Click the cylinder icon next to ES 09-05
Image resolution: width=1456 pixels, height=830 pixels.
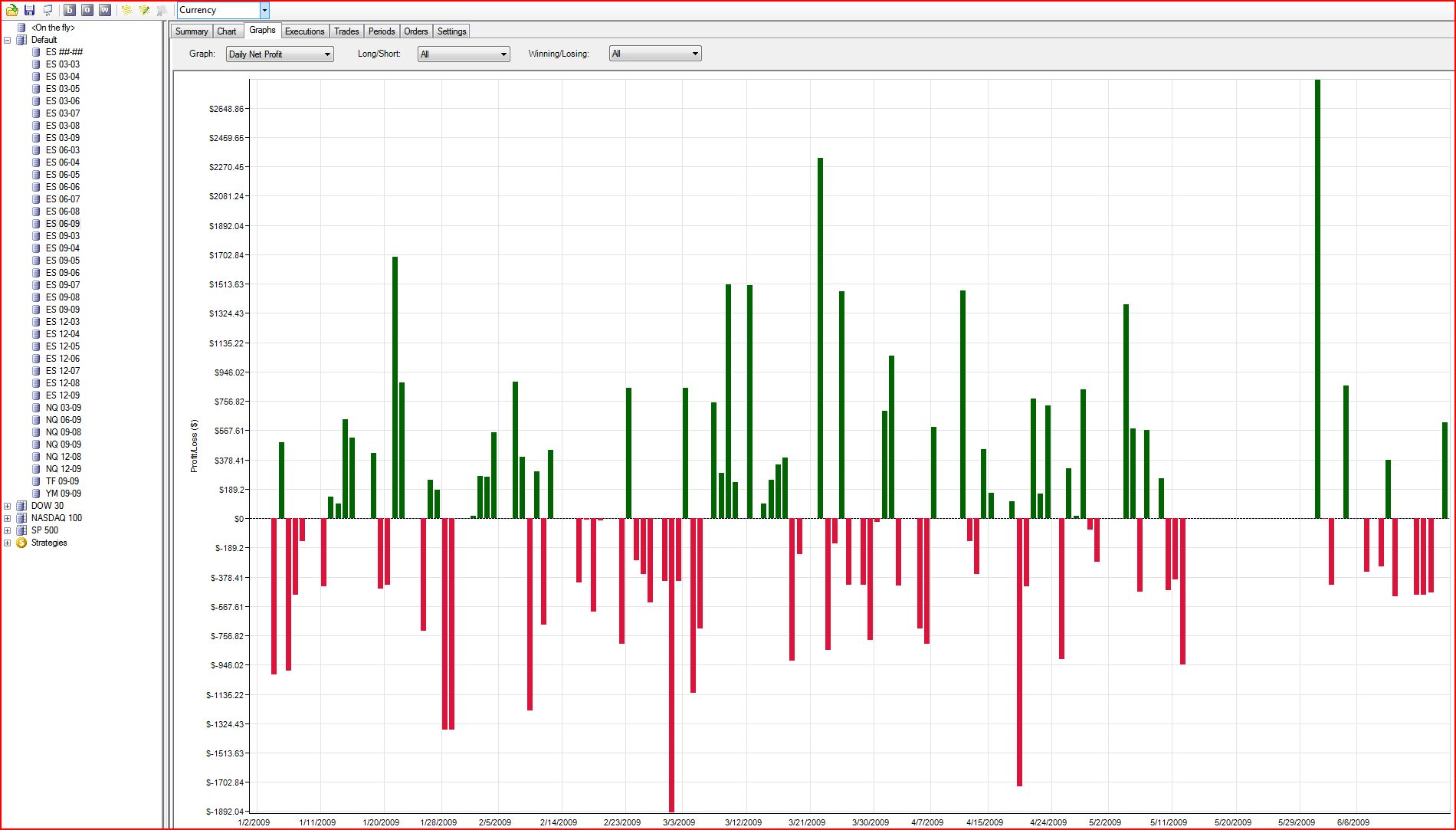point(36,261)
